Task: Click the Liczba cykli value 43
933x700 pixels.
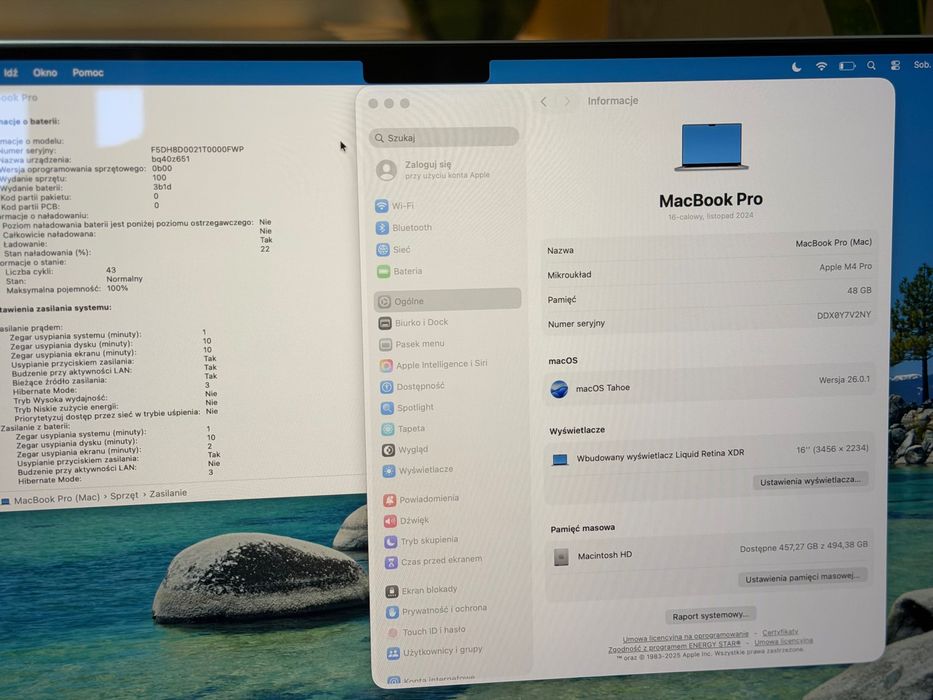Action: point(111,270)
